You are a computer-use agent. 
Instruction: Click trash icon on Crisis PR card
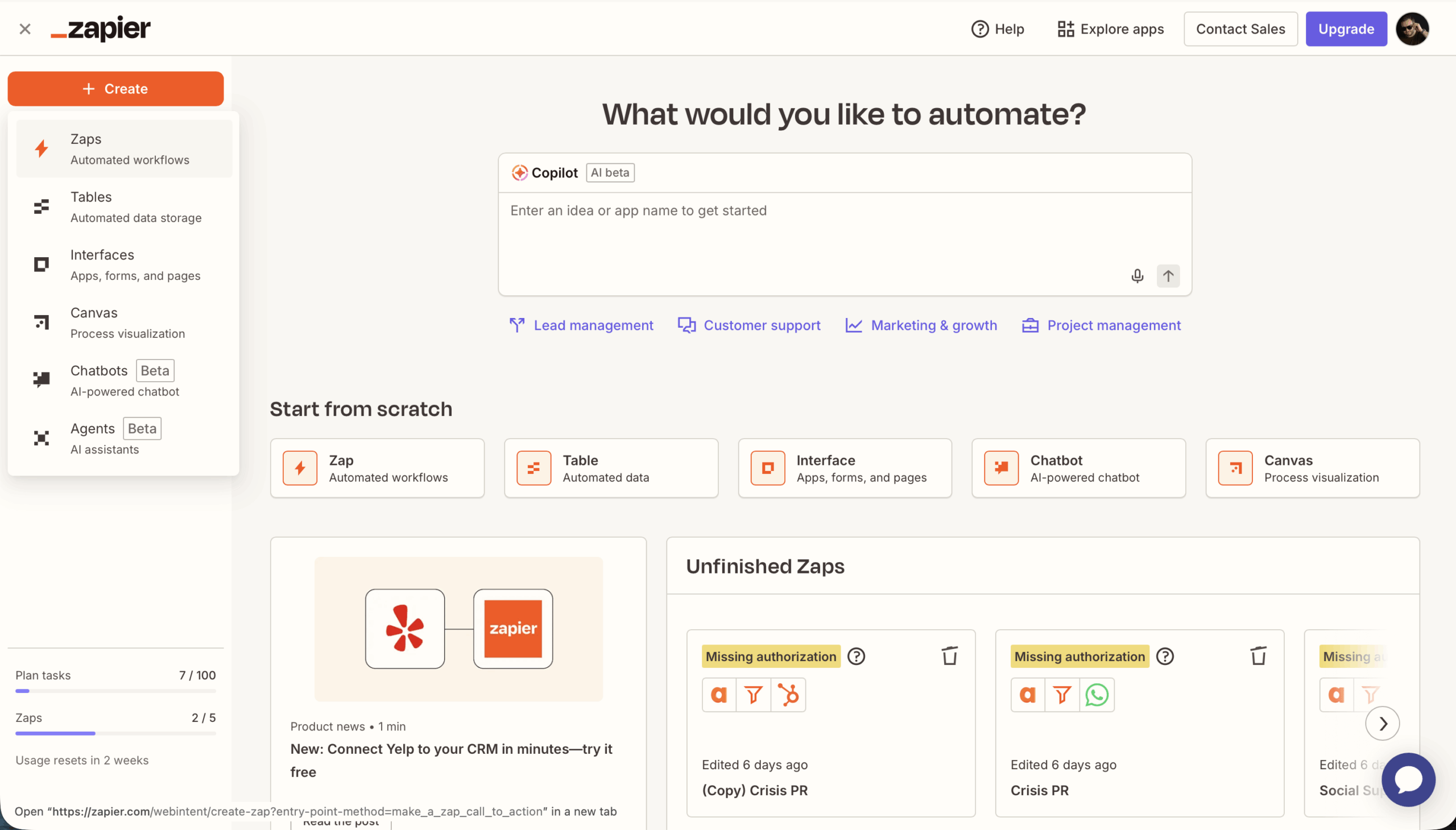point(1258,656)
